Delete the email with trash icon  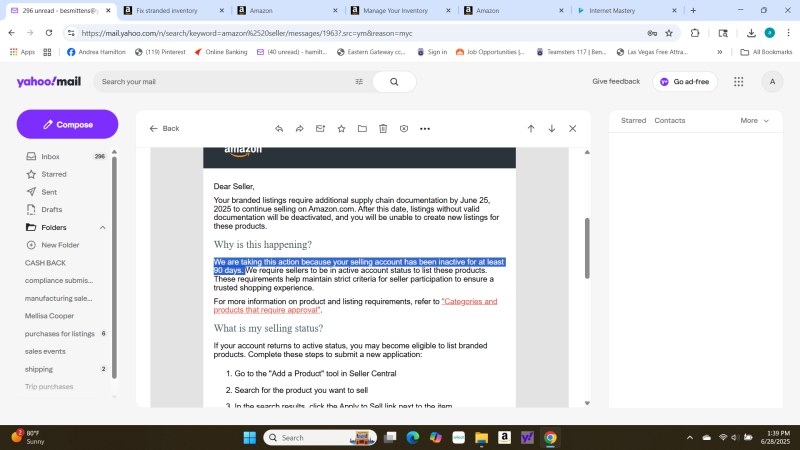point(383,129)
